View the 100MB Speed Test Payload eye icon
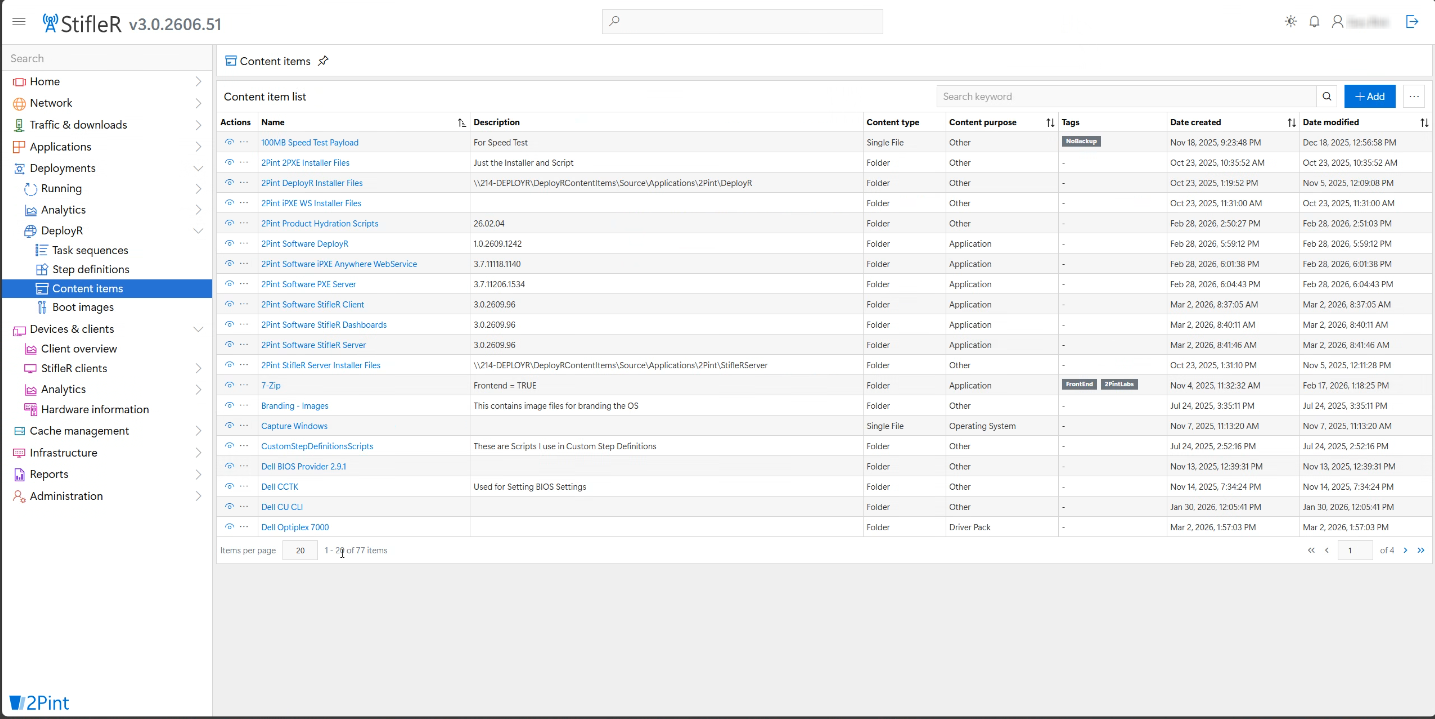Viewport: 1435px width, 719px height. point(229,142)
